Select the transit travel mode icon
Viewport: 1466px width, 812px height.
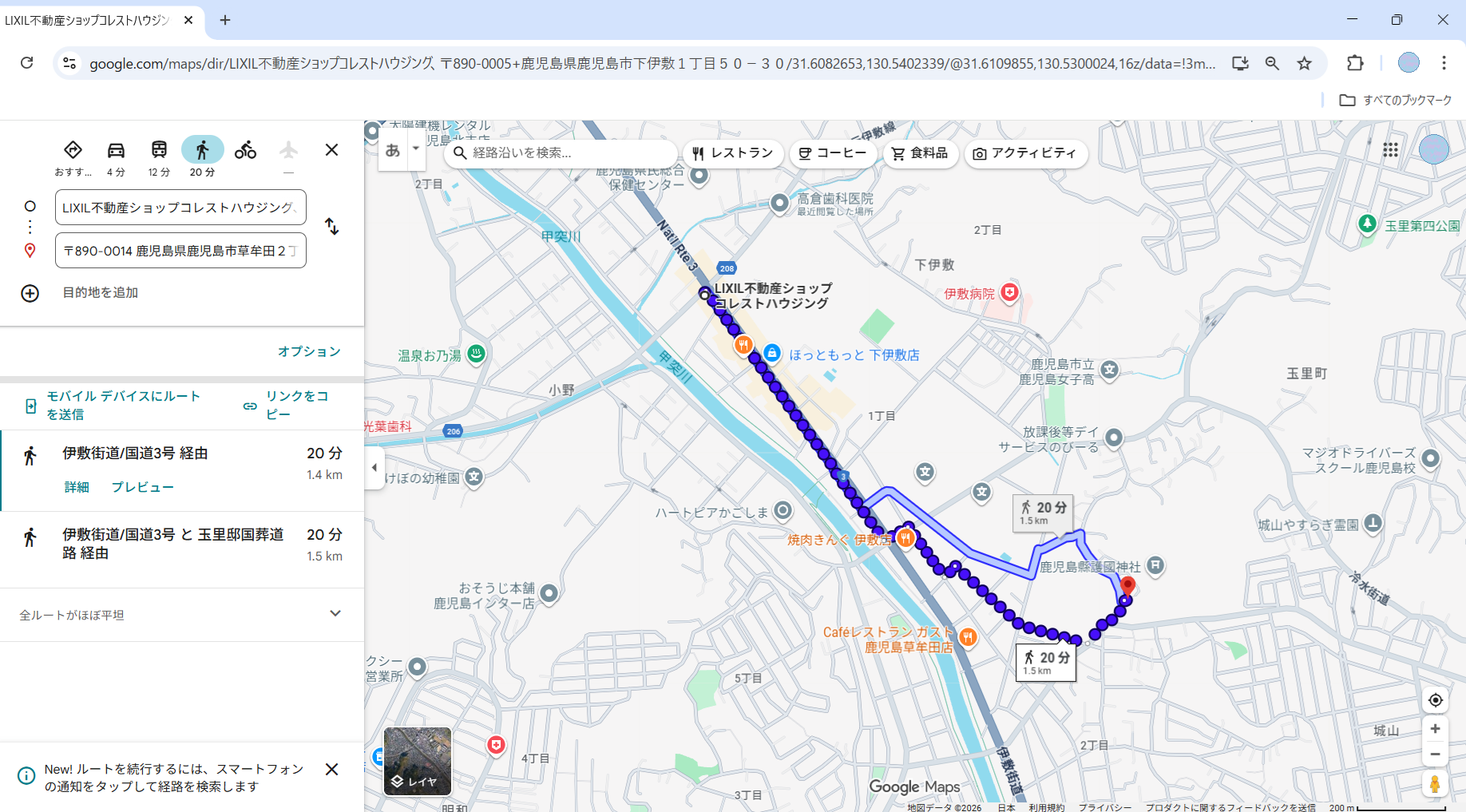click(x=159, y=150)
